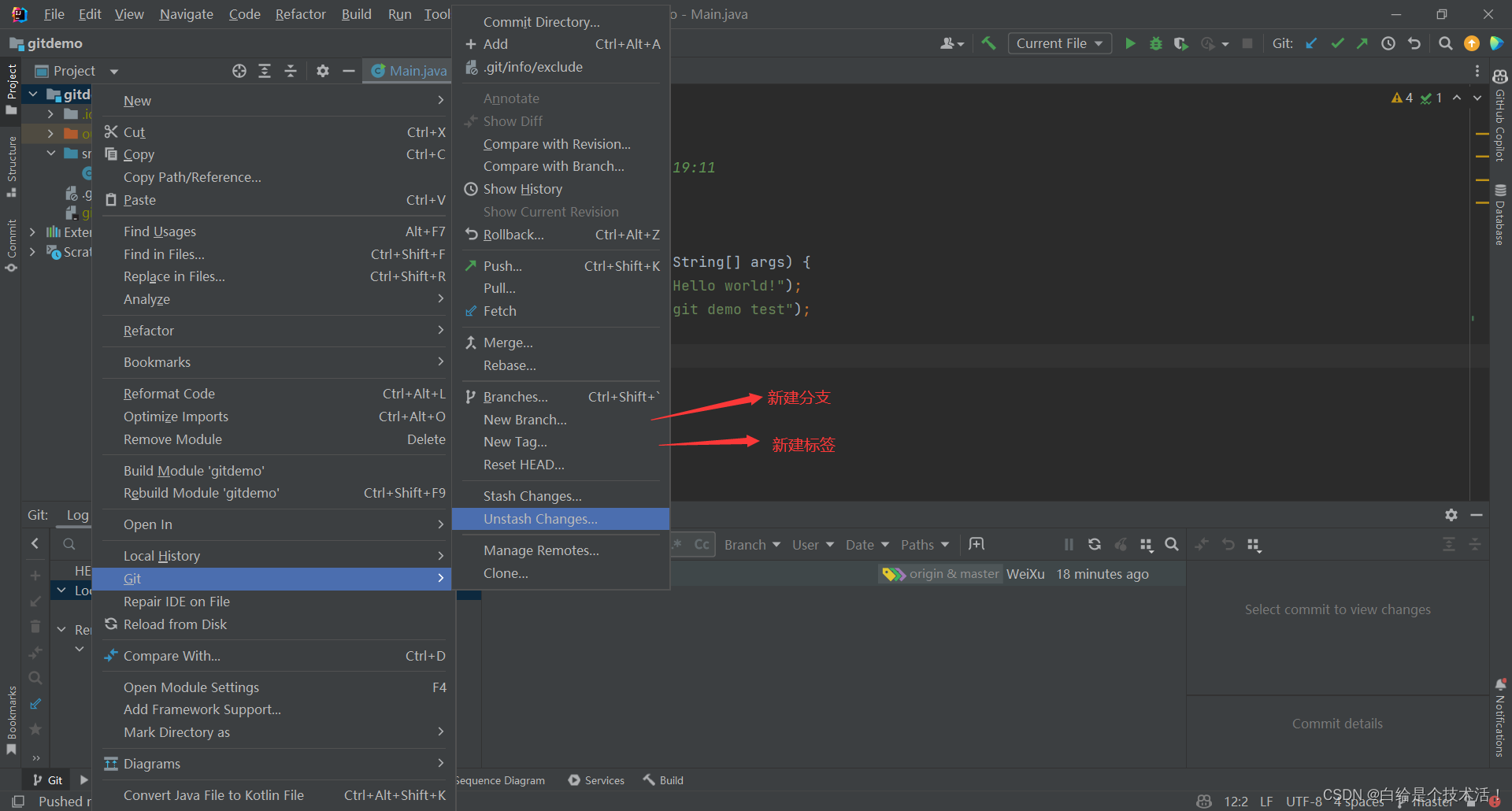1512x811 pixels.
Task: Build the project with the hammer icon
Action: click(x=988, y=43)
